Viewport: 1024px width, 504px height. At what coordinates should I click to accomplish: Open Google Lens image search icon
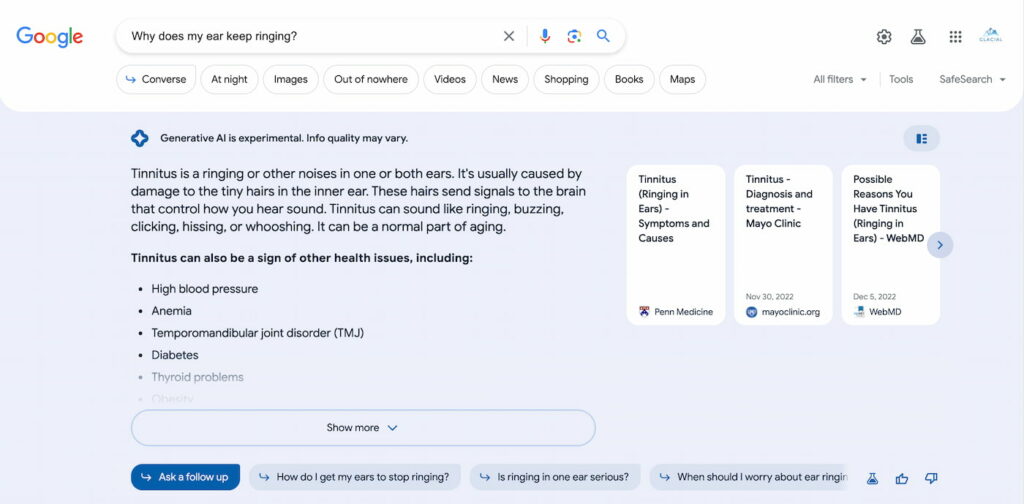click(x=574, y=37)
